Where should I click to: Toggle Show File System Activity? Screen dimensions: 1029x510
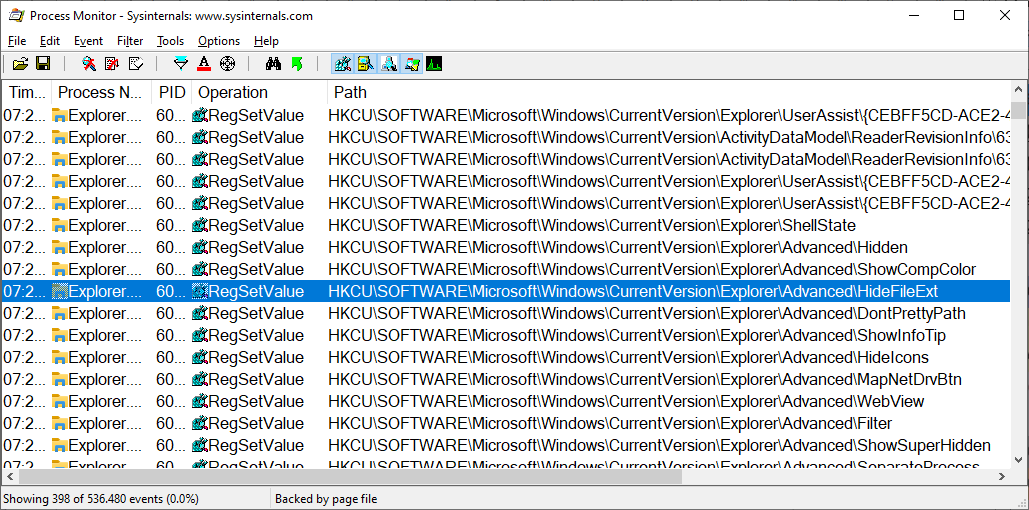(365, 64)
